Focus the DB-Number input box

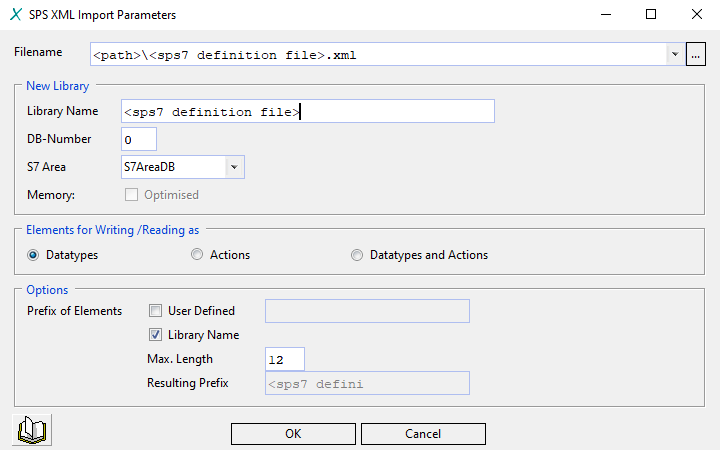click(139, 139)
